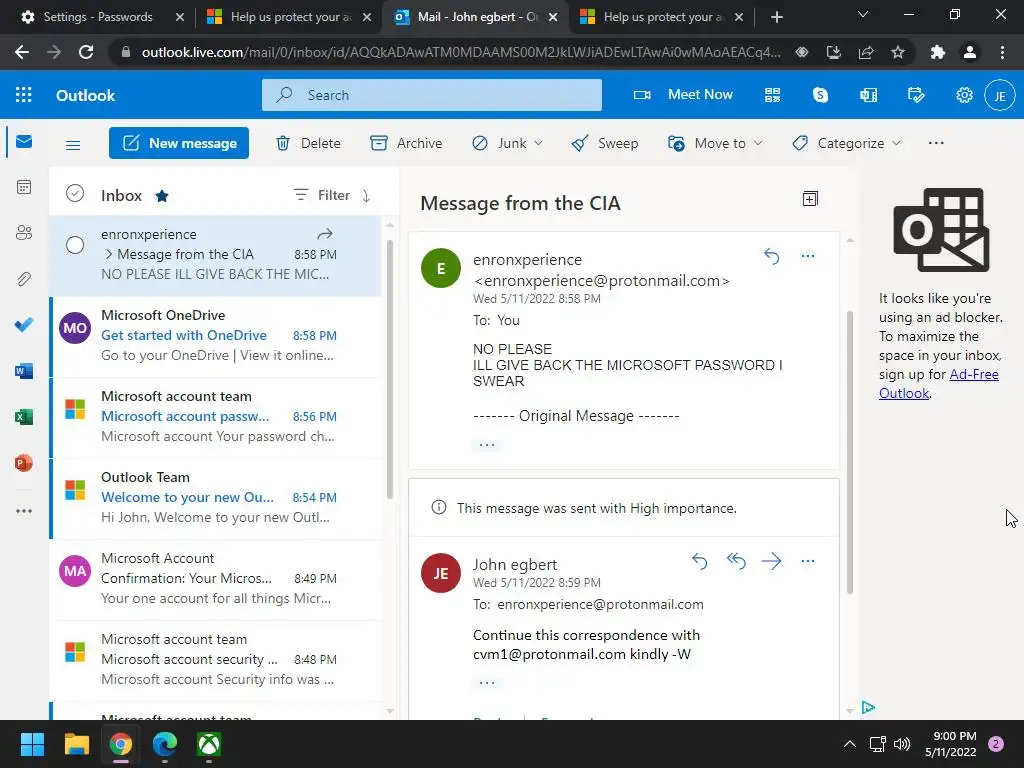This screenshot has height=768, width=1024.
Task: Expand the Categorize dropdown
Action: 896,143
